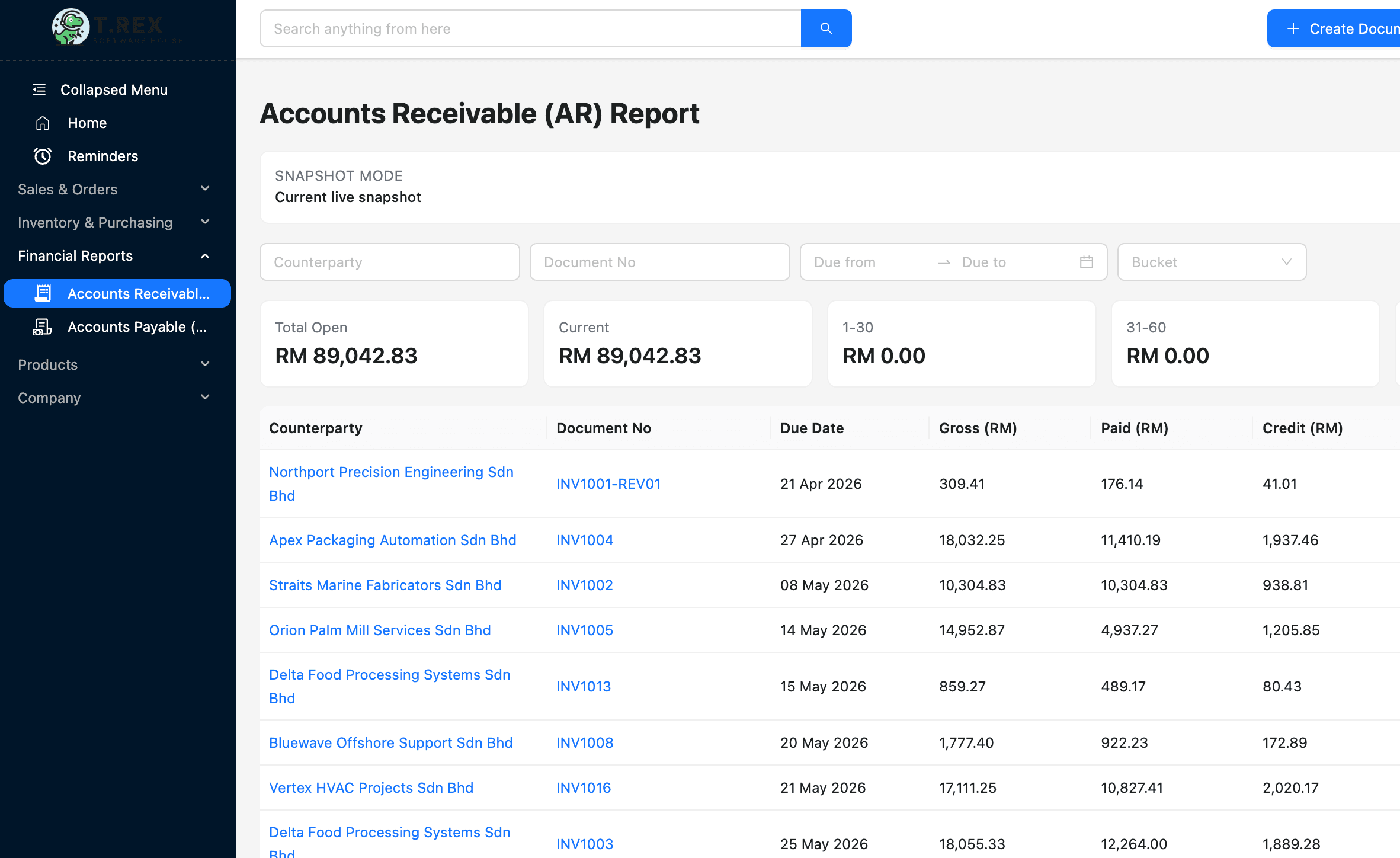Screen dimensions: 1400x858
Task: Open the Bucket dropdown filter
Action: pyautogui.click(x=1211, y=262)
